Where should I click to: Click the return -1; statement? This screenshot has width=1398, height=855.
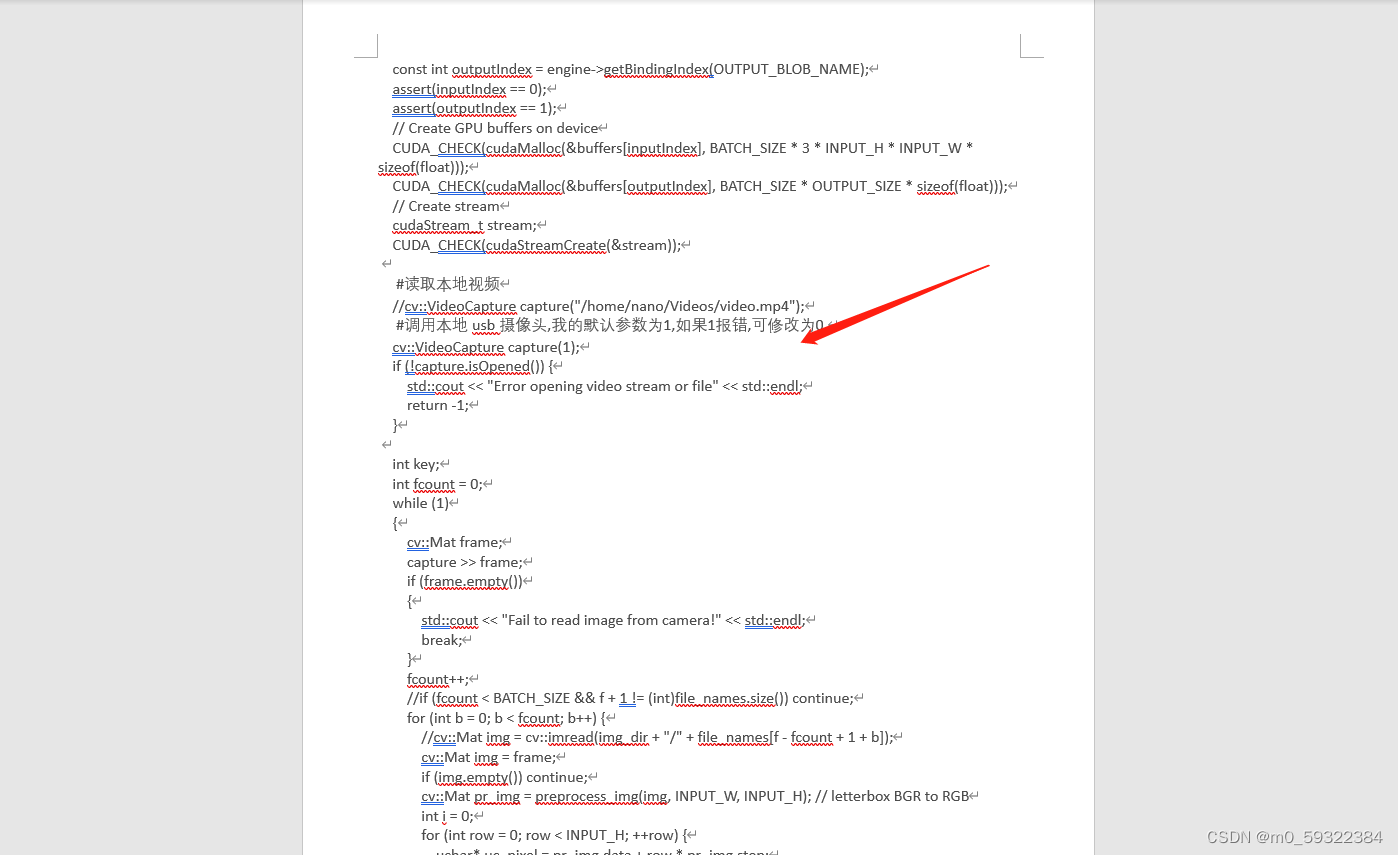coord(437,405)
